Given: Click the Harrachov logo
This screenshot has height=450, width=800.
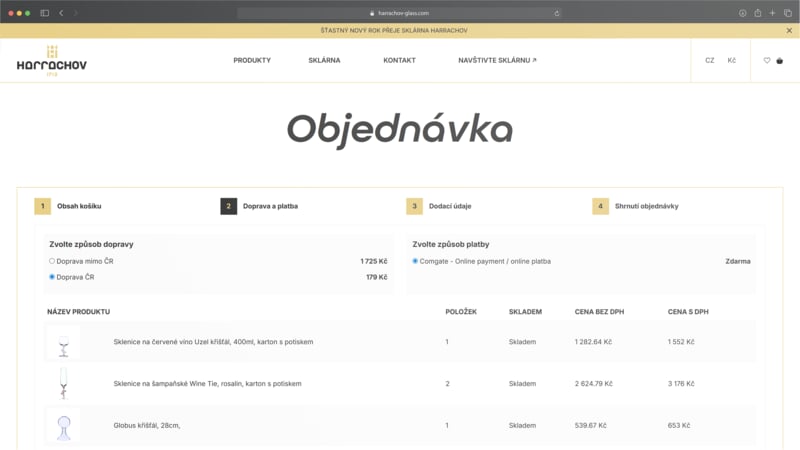Looking at the screenshot, I should pos(52,60).
